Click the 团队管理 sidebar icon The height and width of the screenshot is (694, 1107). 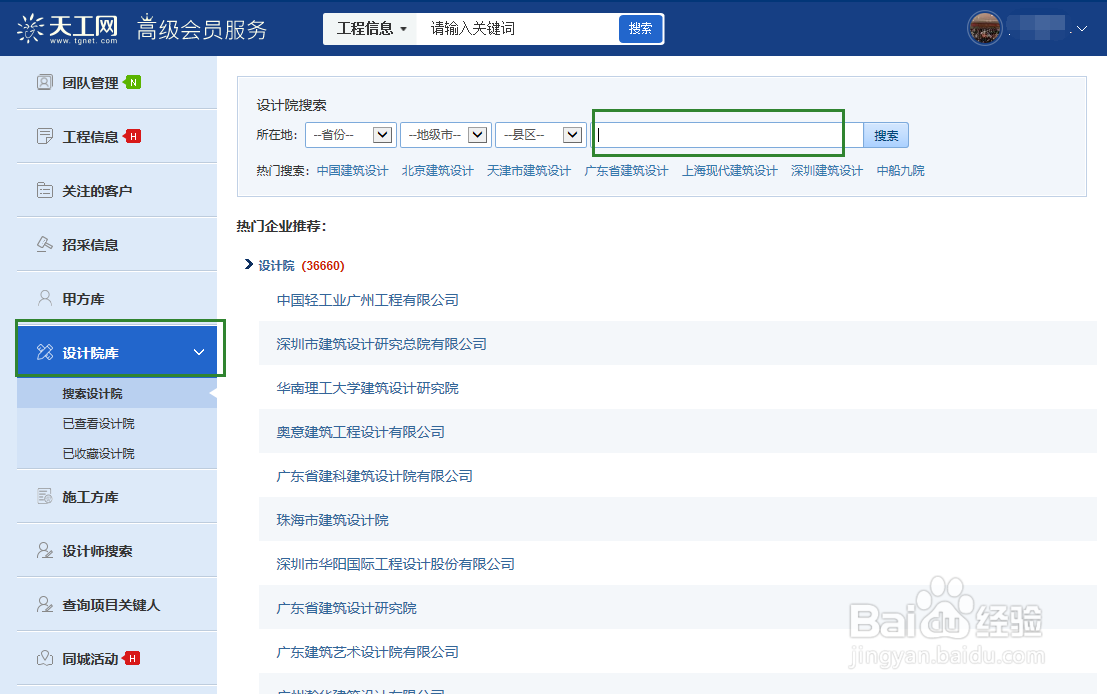click(x=44, y=83)
